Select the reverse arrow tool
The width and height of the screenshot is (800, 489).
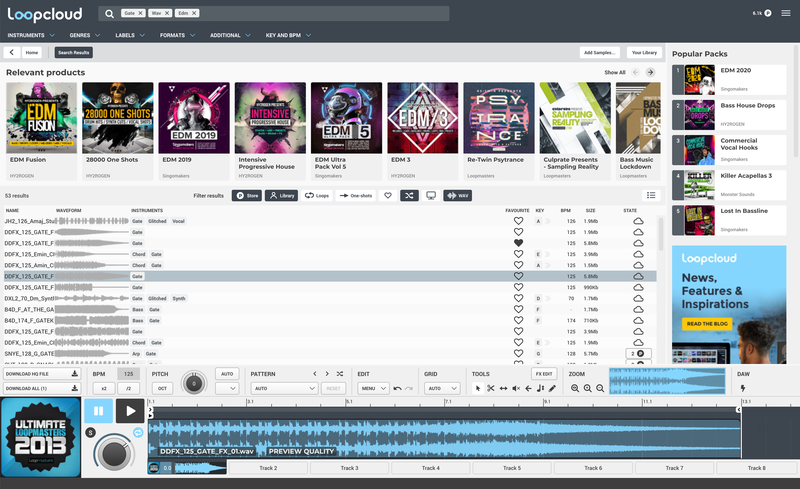click(x=528, y=388)
